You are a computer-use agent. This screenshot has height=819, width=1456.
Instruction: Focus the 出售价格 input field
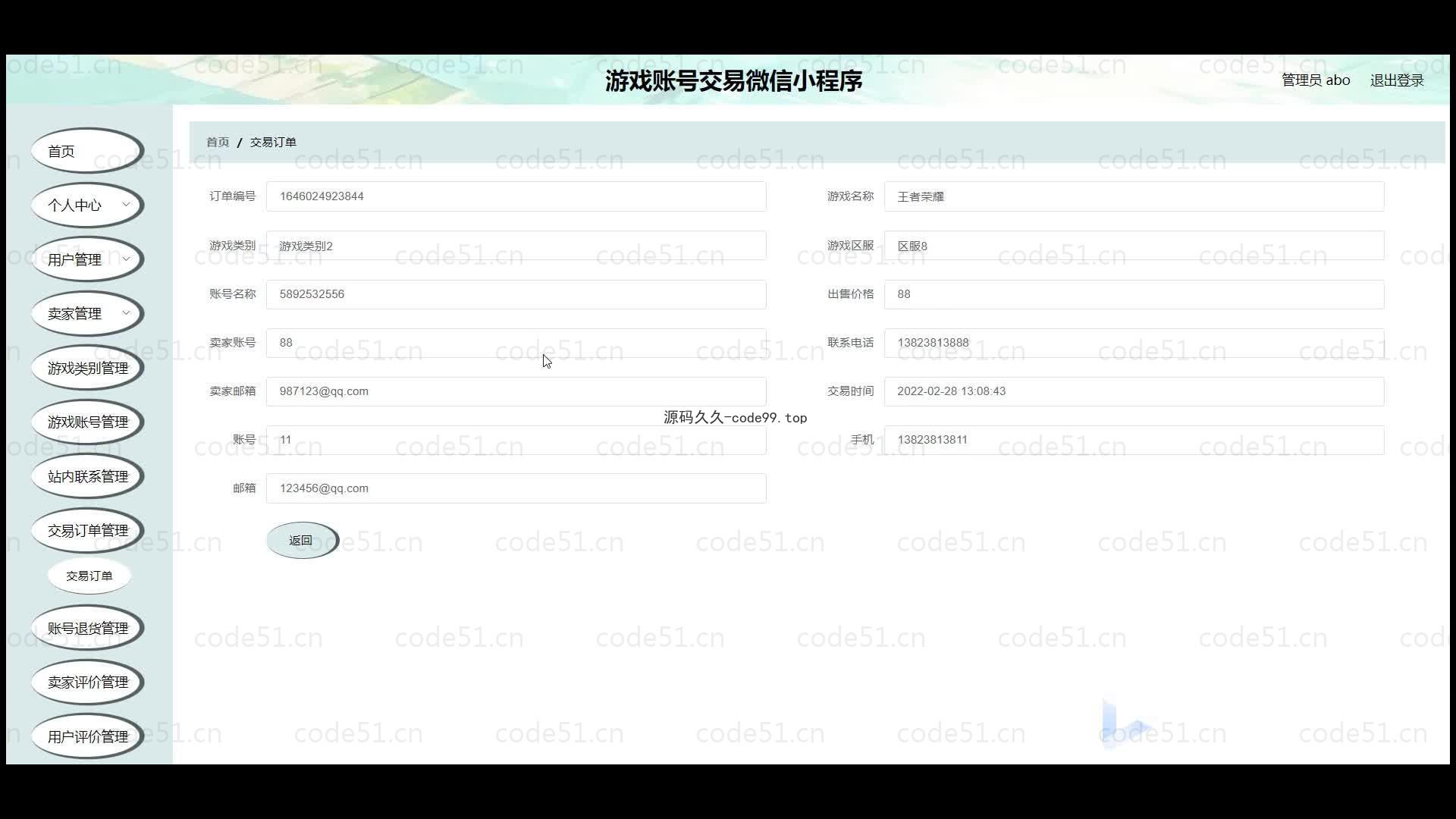coord(1134,294)
